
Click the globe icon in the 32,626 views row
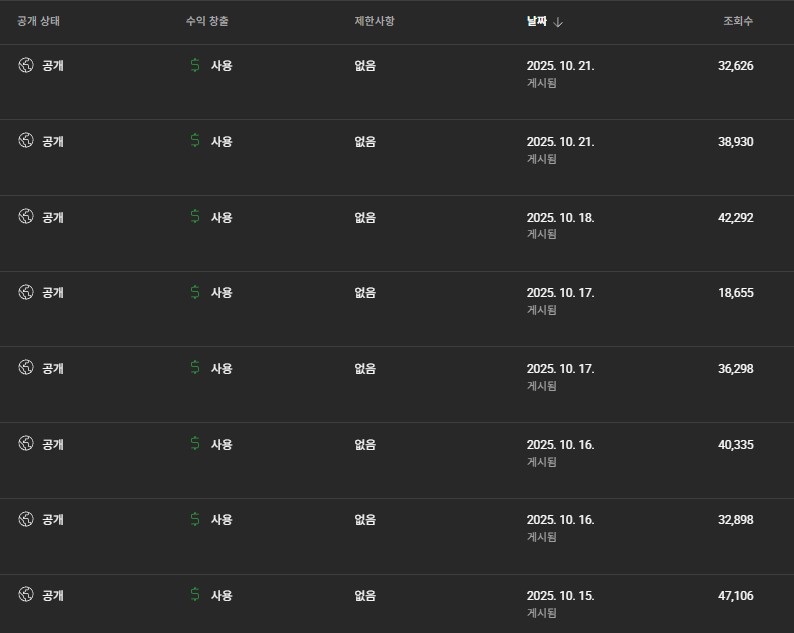[x=26, y=66]
